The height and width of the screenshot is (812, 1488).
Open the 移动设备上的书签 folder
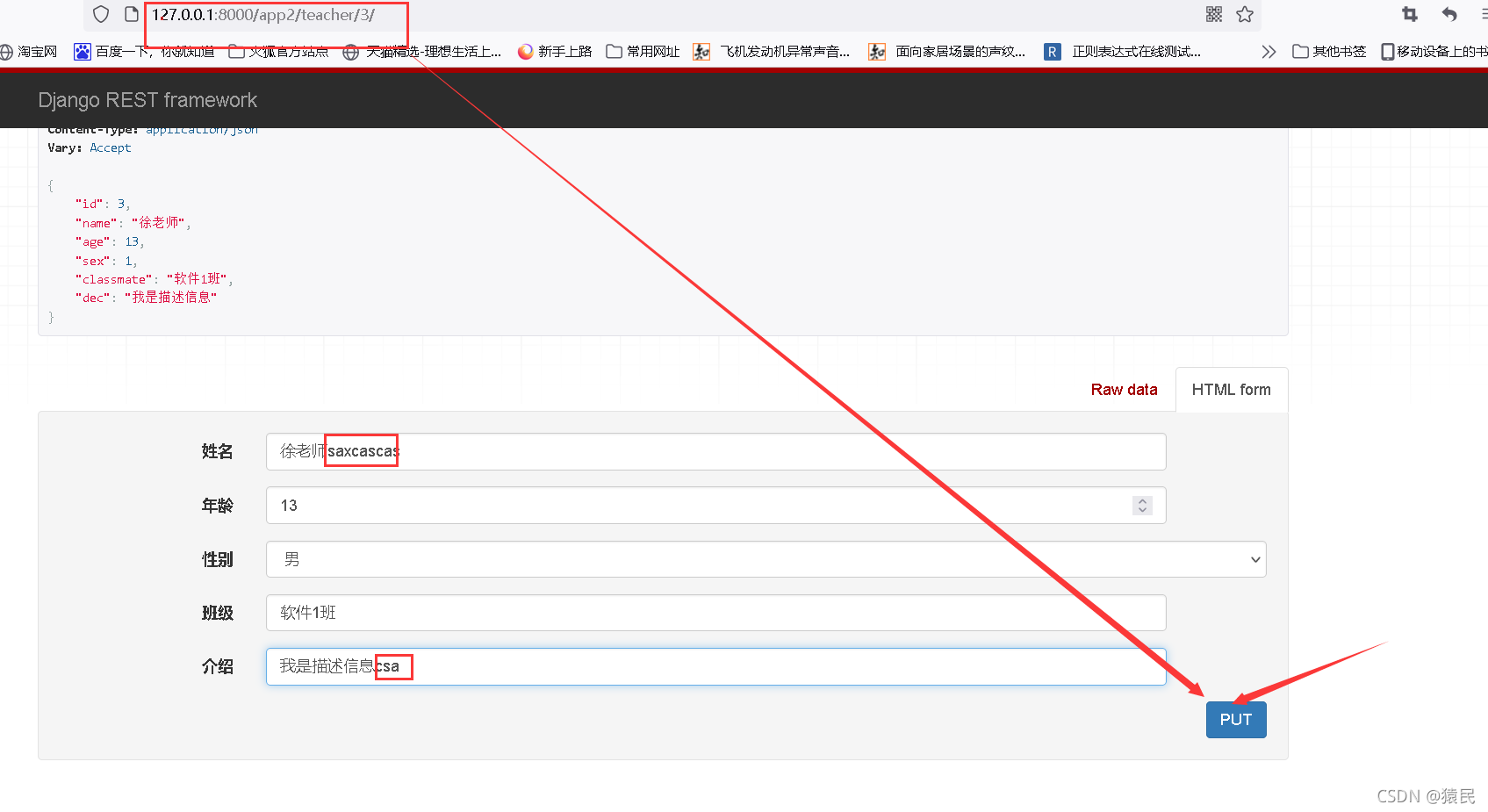1434,52
